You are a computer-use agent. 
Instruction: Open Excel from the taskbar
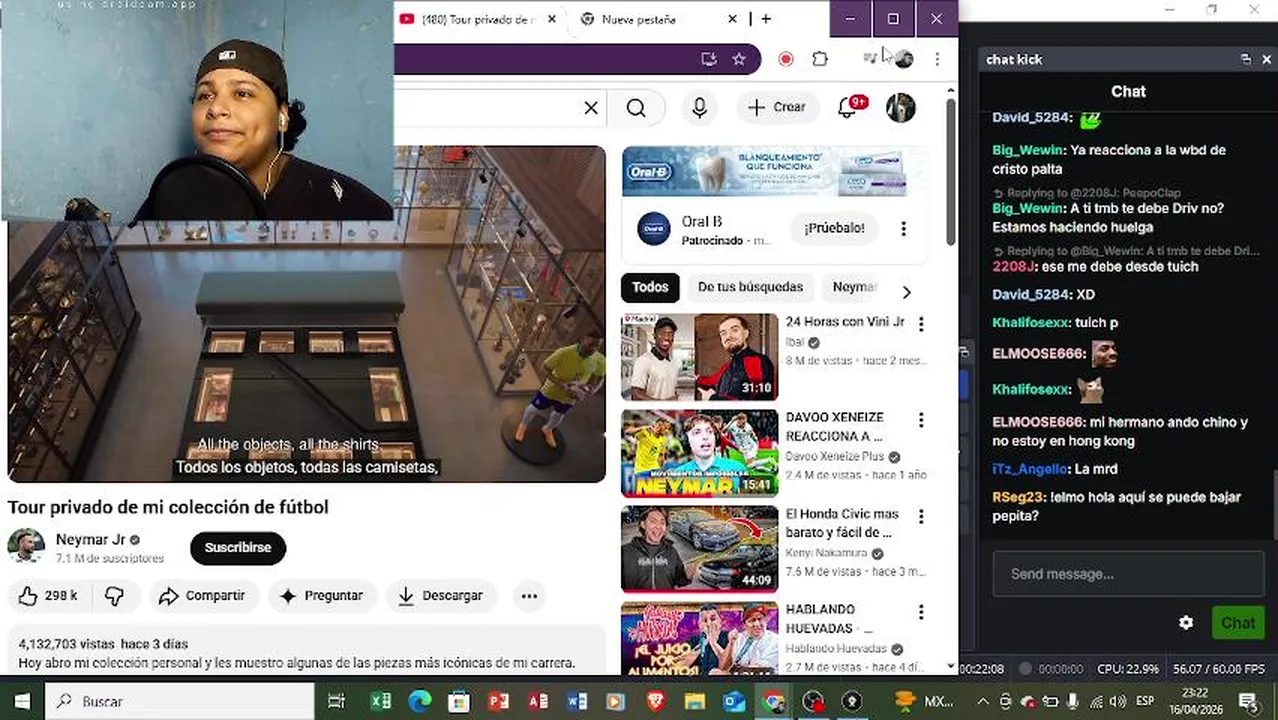tap(380, 701)
